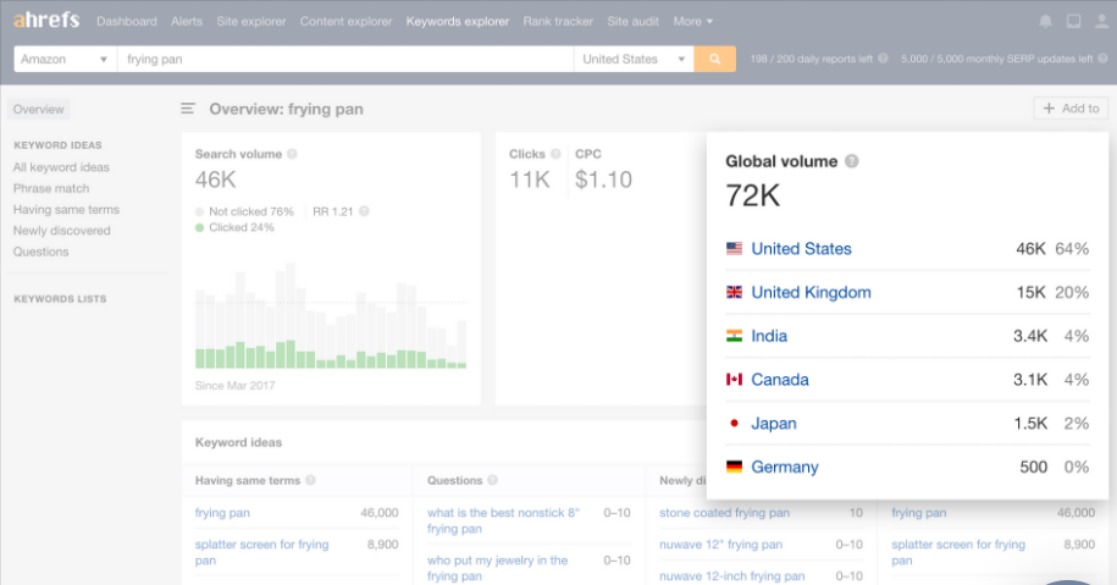Open 'splatter screen for frying pan' under Having same terms

262,552
